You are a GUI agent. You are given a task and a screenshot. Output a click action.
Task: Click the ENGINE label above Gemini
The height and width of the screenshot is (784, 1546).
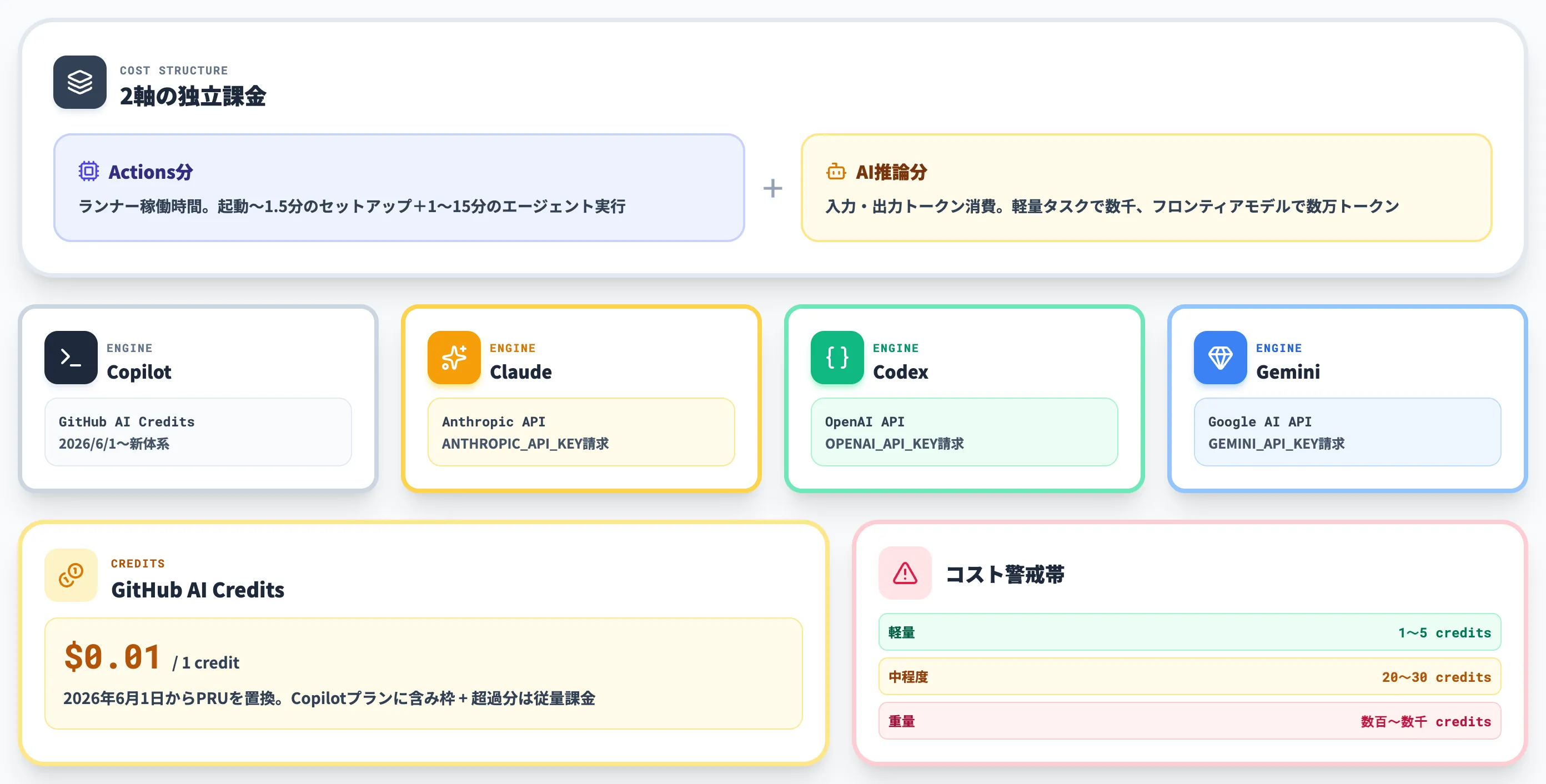click(1279, 348)
